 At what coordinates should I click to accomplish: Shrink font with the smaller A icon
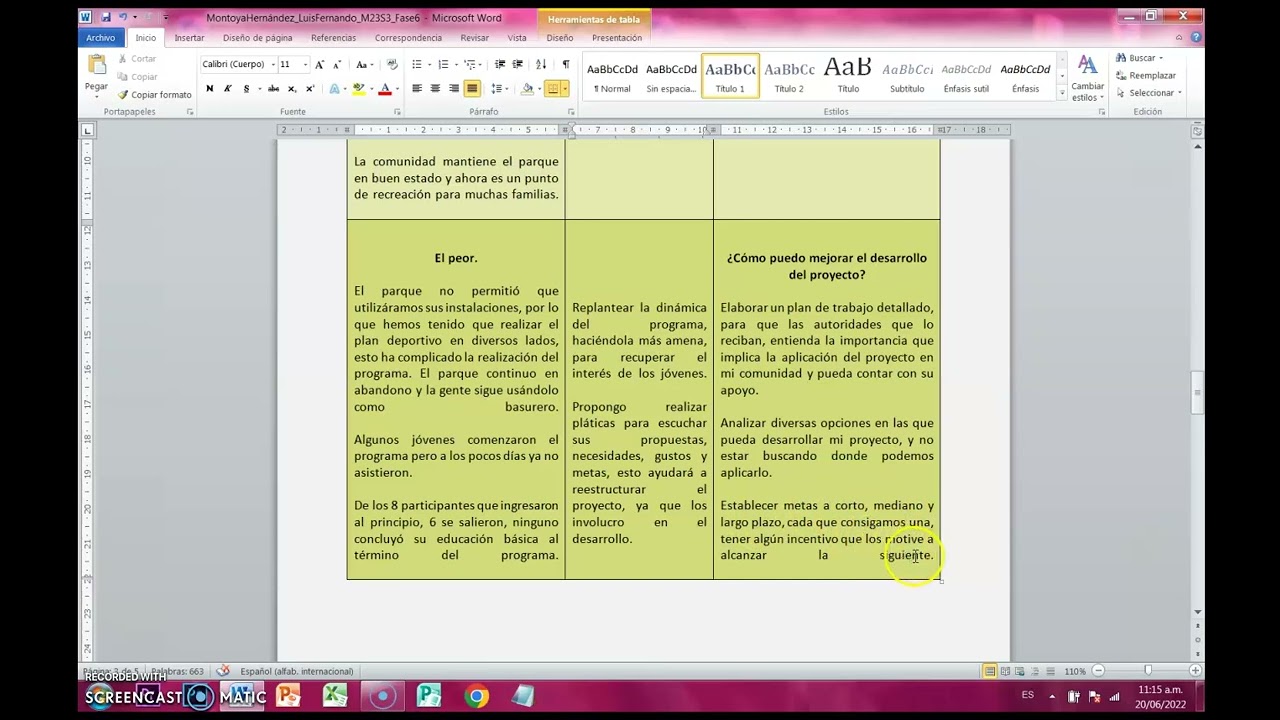pyautogui.click(x=336, y=64)
